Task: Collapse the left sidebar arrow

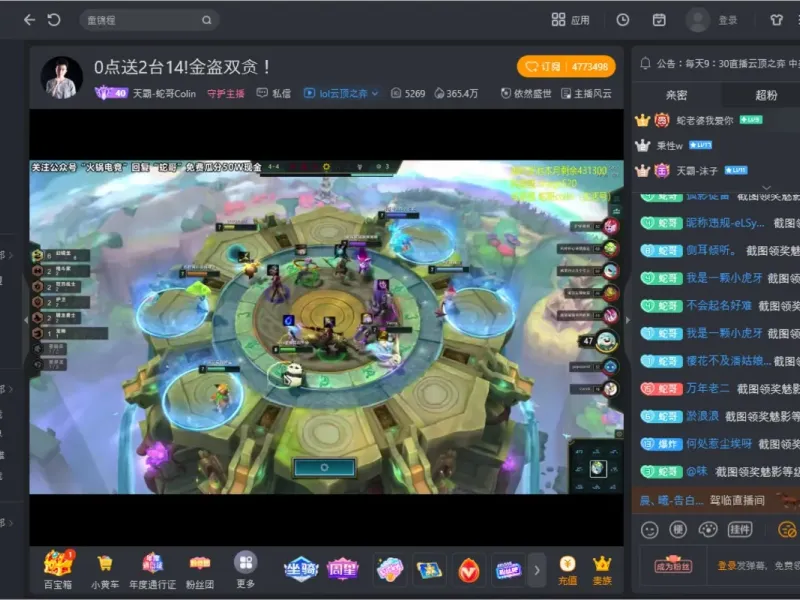Action: 26,320
